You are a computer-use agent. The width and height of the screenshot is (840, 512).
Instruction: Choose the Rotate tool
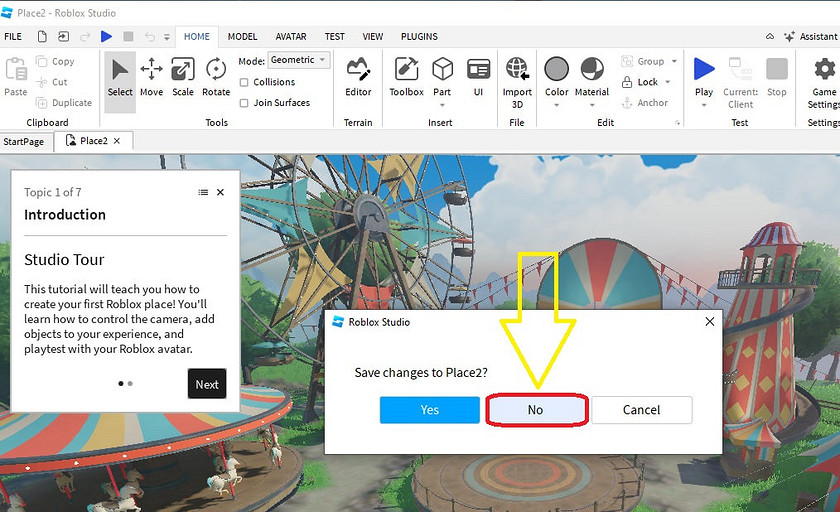point(216,77)
